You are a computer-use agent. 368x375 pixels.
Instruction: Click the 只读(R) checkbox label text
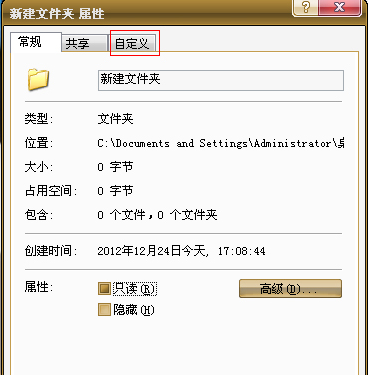coord(134,289)
